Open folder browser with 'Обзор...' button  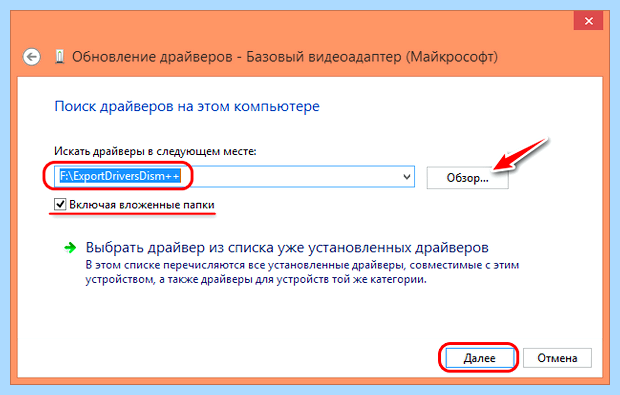click(467, 178)
